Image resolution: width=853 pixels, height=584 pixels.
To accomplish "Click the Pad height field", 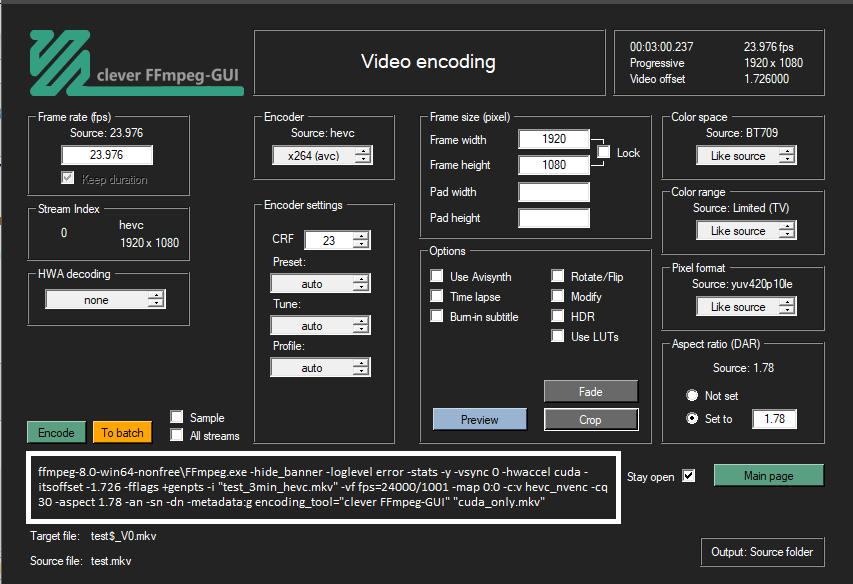I will pos(554,218).
